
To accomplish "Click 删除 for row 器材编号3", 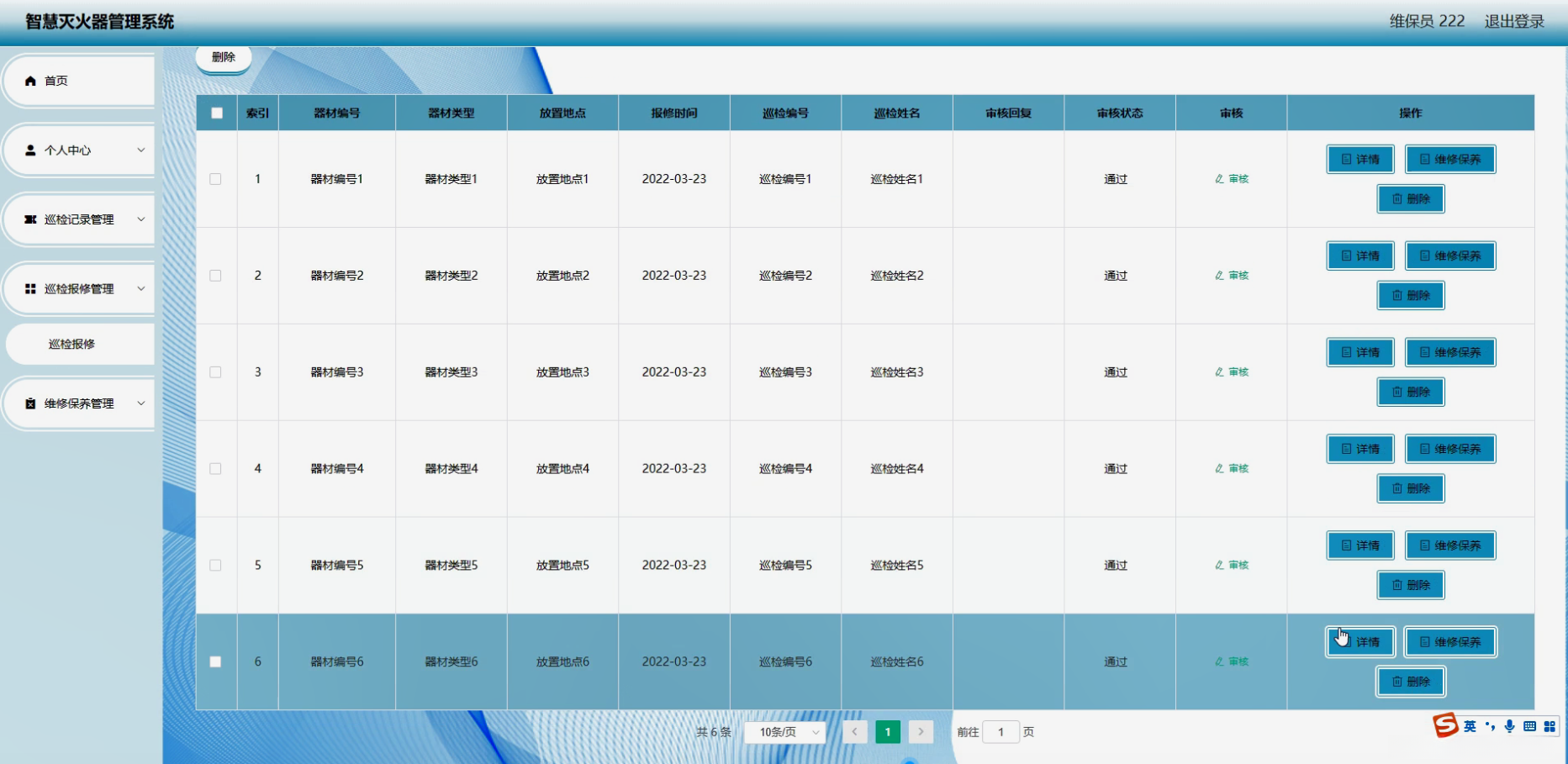I will point(1411,393).
